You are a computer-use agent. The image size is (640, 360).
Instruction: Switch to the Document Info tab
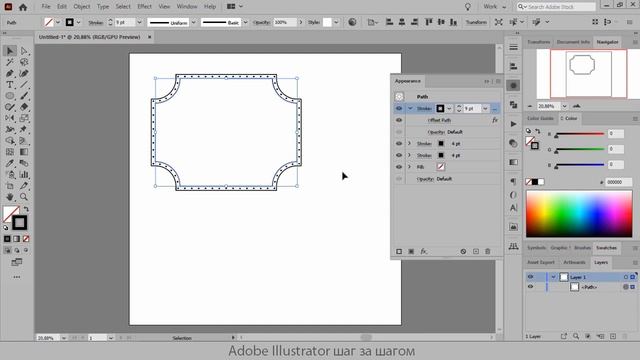(x=573, y=42)
